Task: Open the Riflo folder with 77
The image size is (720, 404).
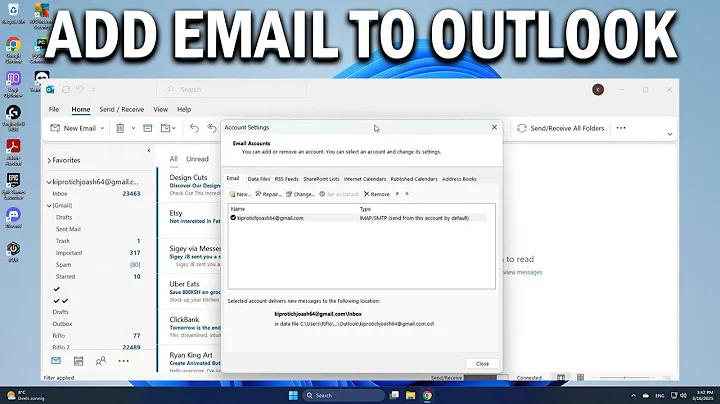Action: 96,336
